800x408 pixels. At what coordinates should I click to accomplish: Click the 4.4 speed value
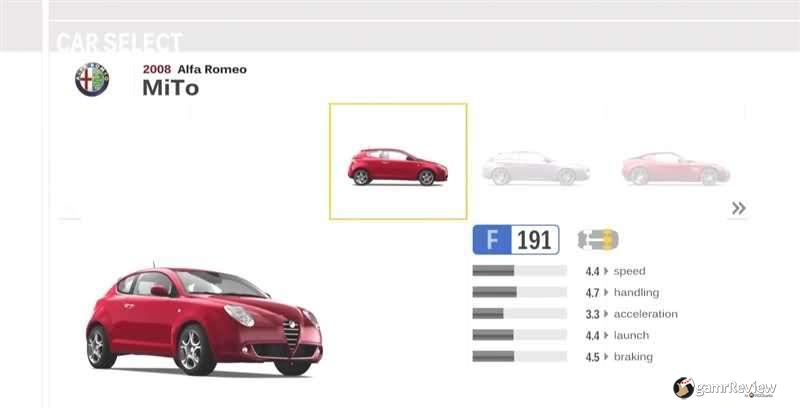592,271
